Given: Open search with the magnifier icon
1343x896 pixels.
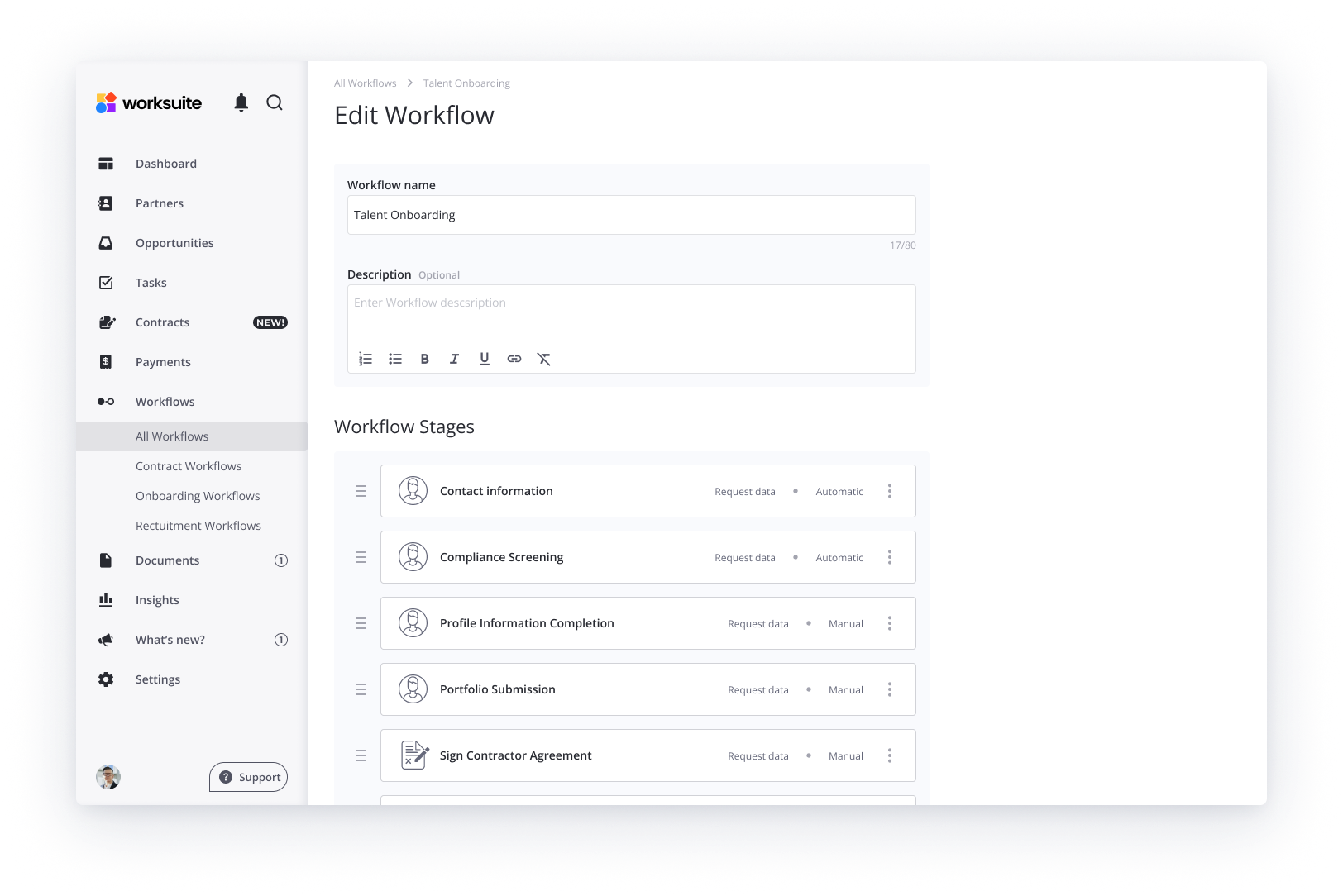Looking at the screenshot, I should tap(275, 102).
